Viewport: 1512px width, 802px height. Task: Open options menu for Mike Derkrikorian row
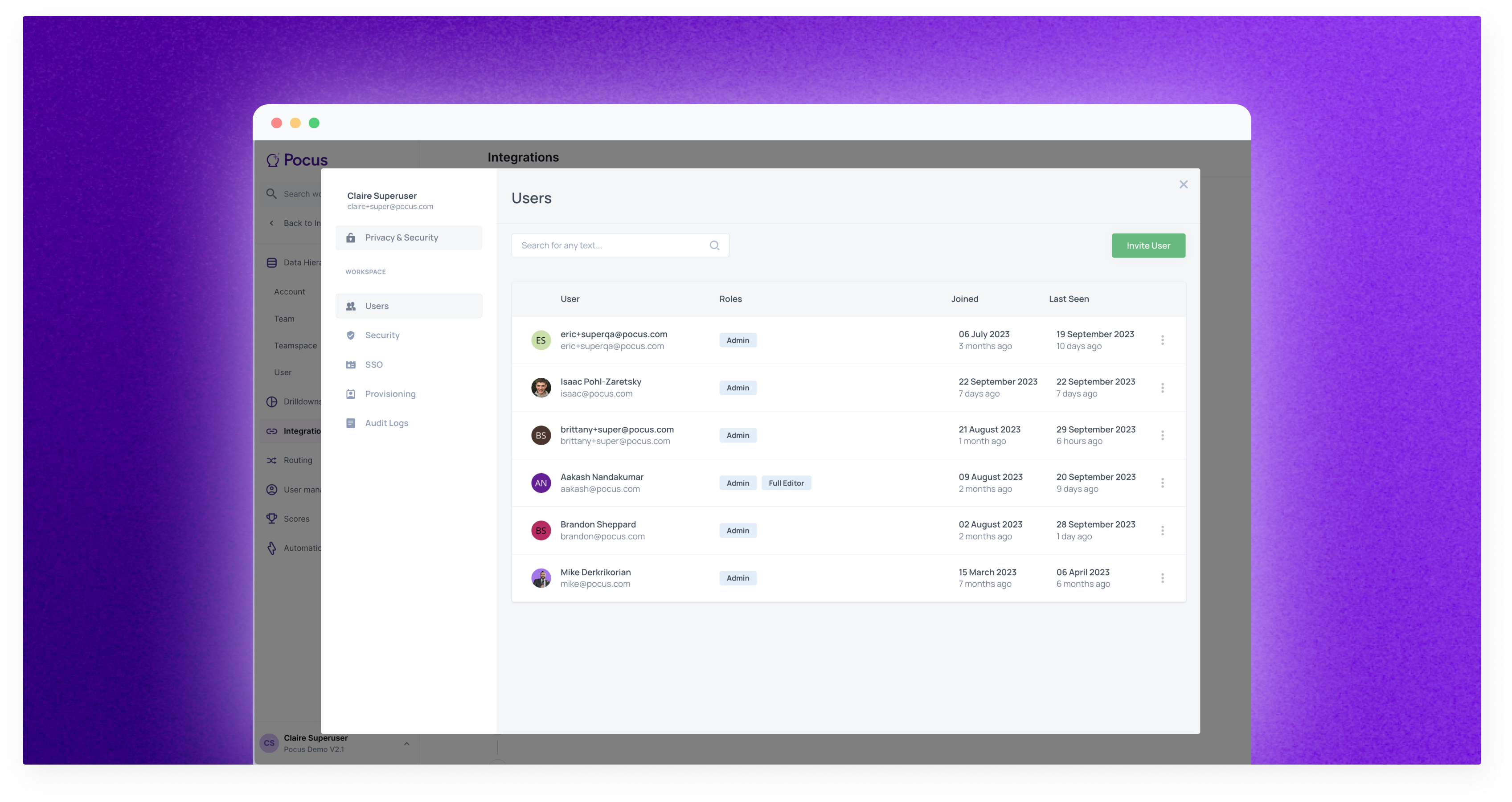tap(1162, 578)
